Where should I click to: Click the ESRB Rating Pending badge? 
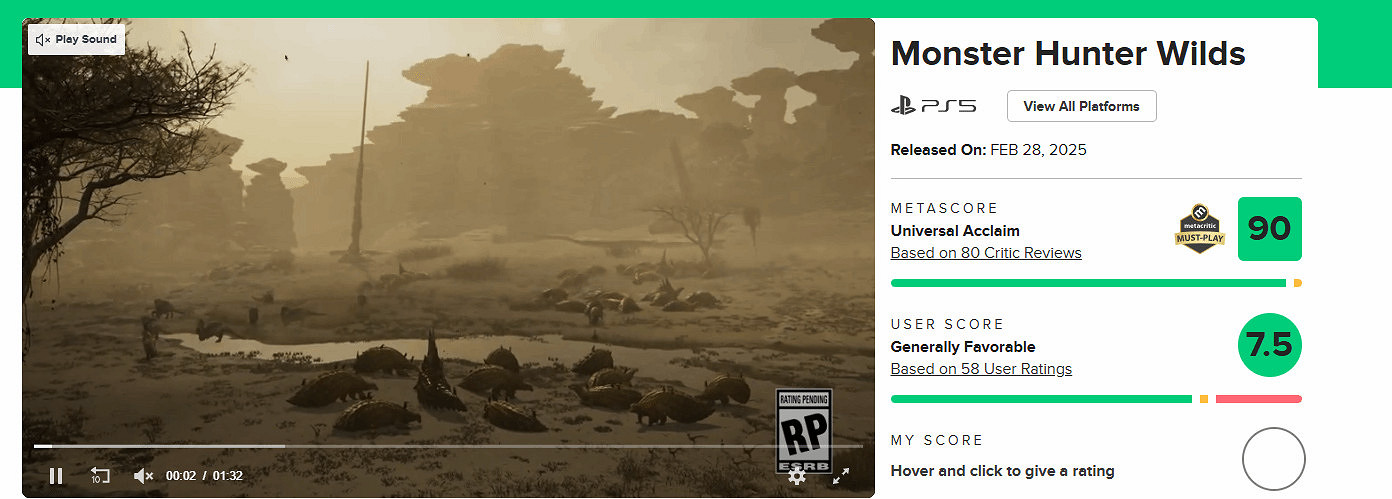point(804,430)
